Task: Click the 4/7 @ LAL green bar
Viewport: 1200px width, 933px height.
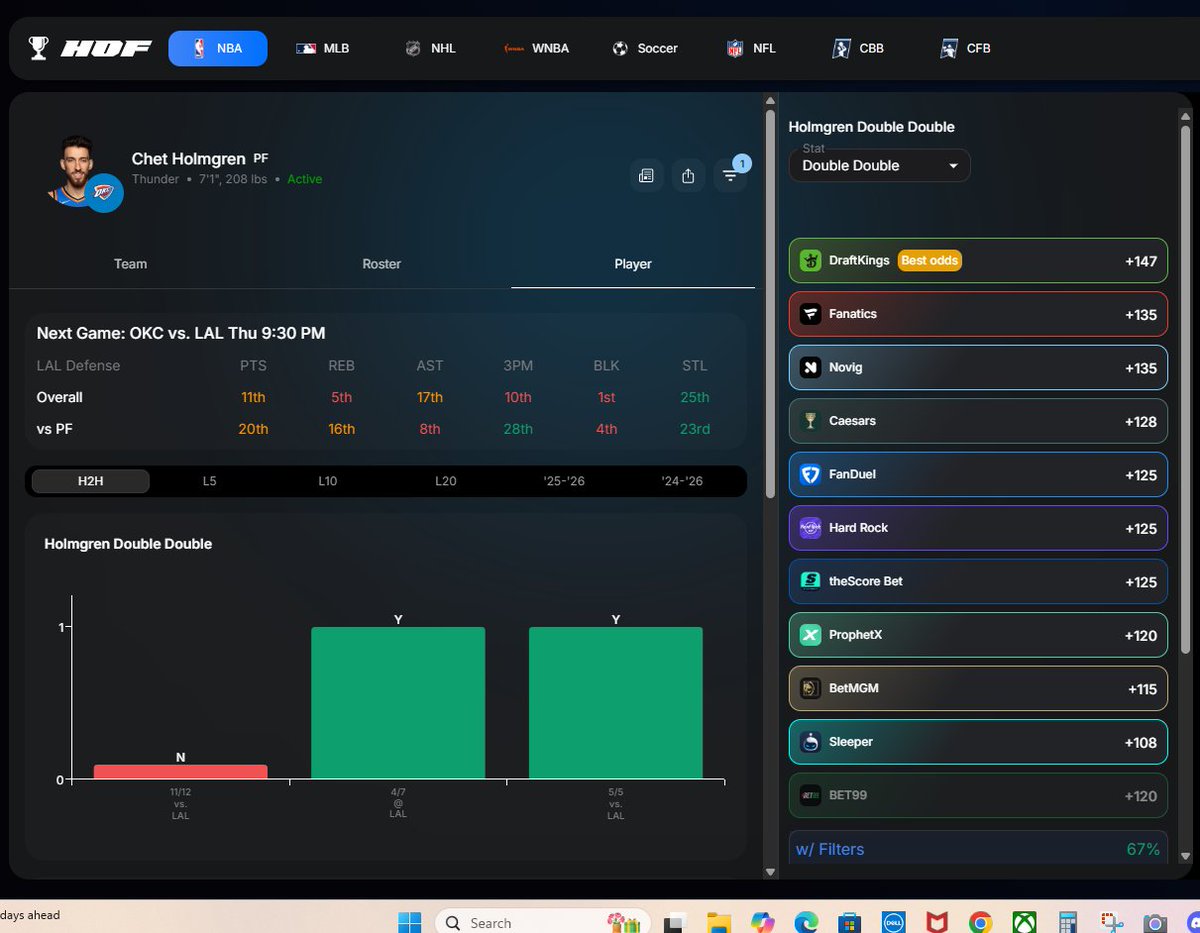Action: [398, 703]
